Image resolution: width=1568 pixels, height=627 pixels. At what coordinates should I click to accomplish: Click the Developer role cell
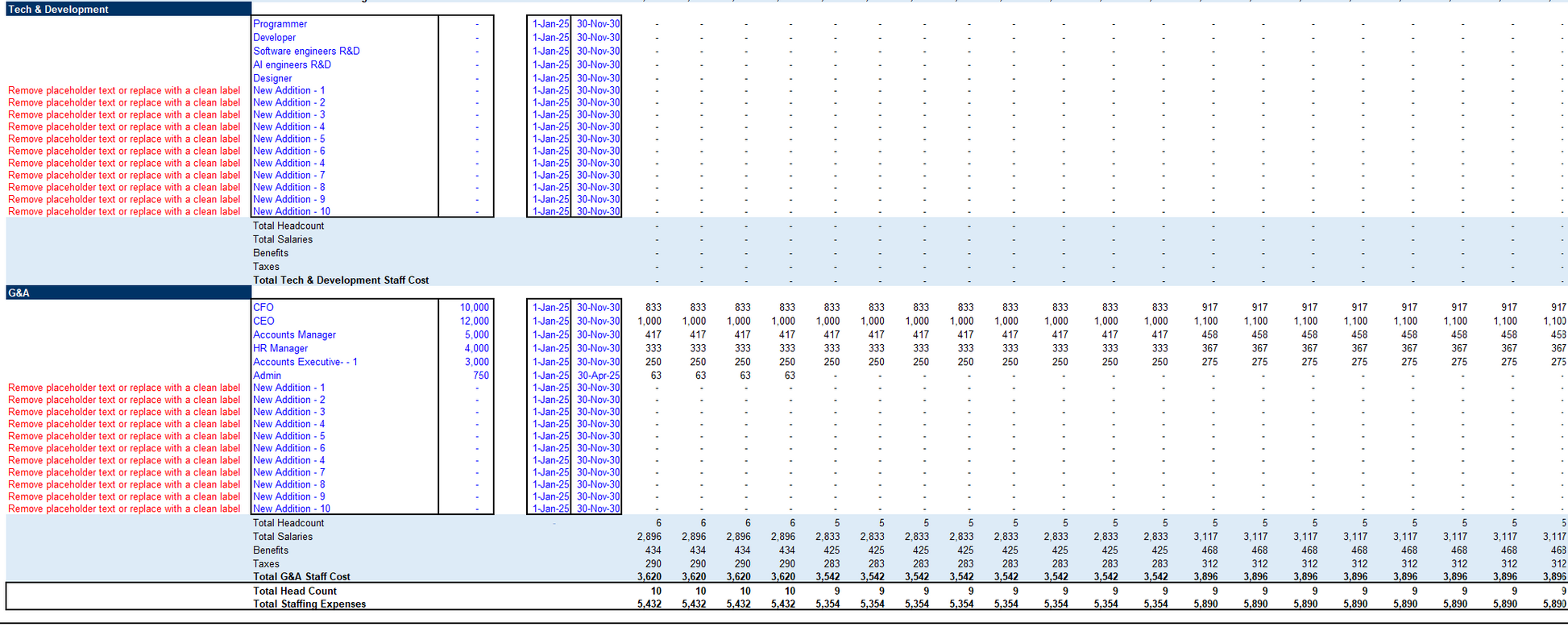274,38
